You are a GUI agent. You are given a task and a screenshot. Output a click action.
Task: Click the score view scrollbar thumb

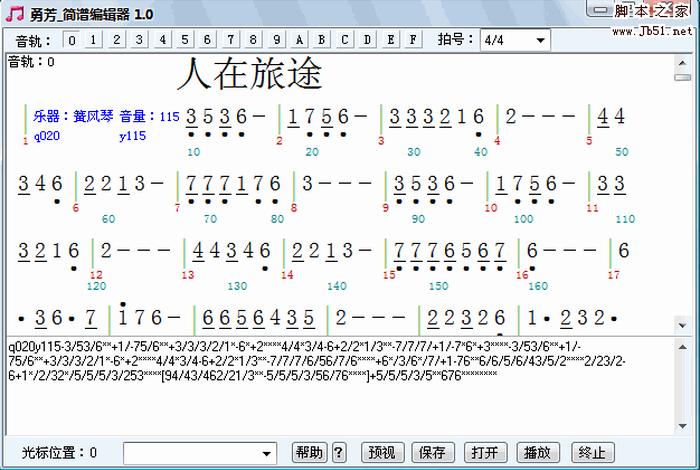[x=683, y=77]
